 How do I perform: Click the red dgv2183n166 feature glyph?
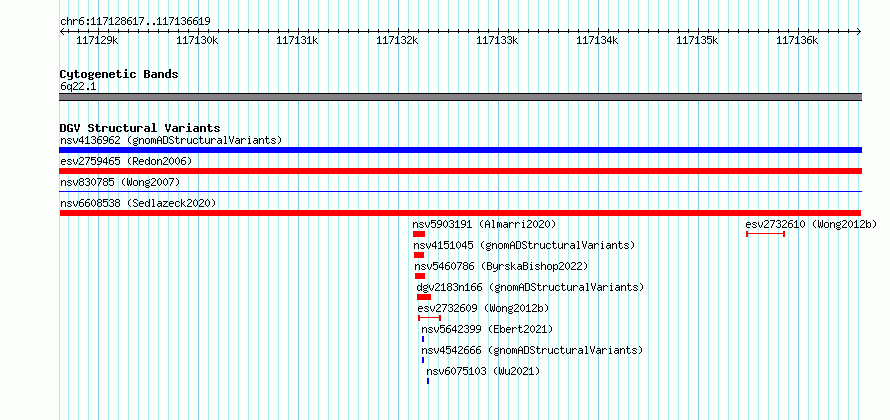(424, 297)
